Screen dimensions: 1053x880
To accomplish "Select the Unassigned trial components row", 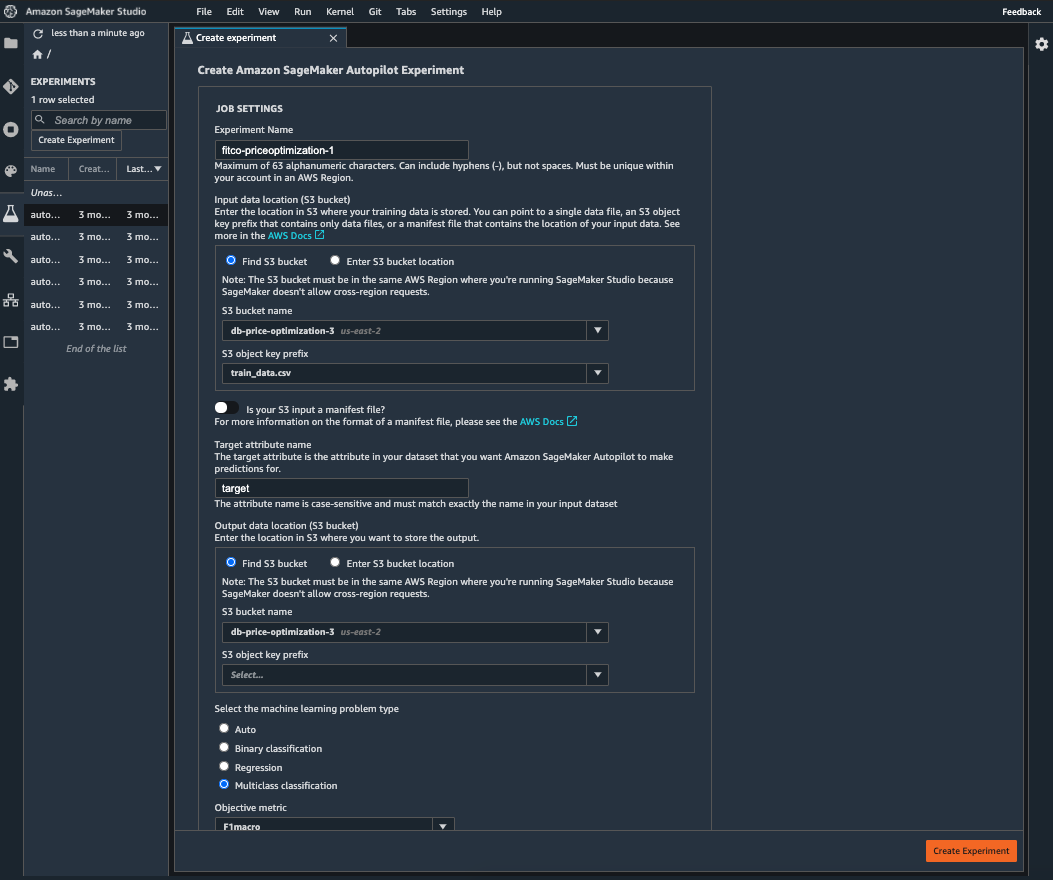I will point(96,193).
